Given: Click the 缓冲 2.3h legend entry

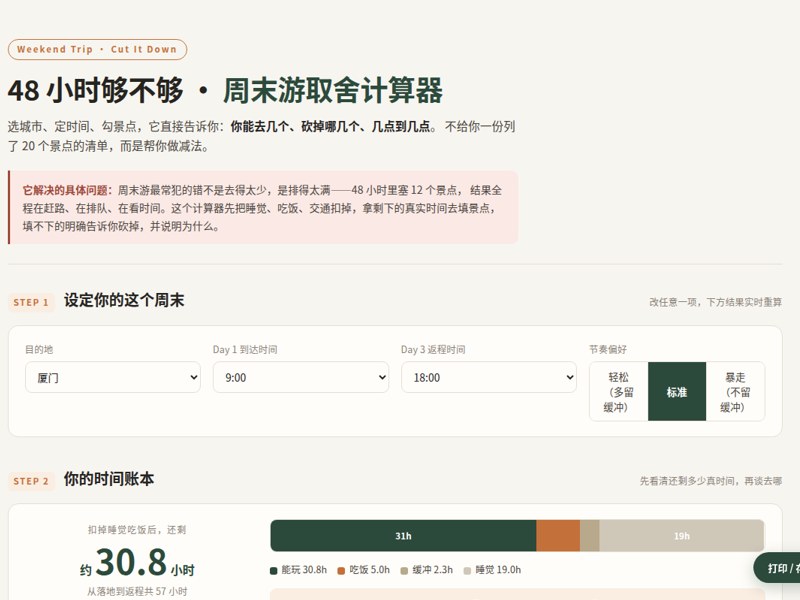Looking at the screenshot, I should pyautogui.click(x=427, y=570).
